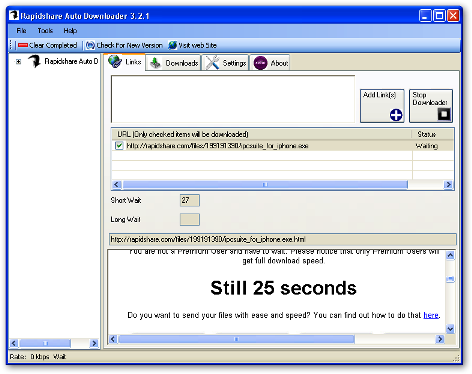Click URL list scroll left arrow
This screenshot has height=374, width=472.
coord(117,184)
